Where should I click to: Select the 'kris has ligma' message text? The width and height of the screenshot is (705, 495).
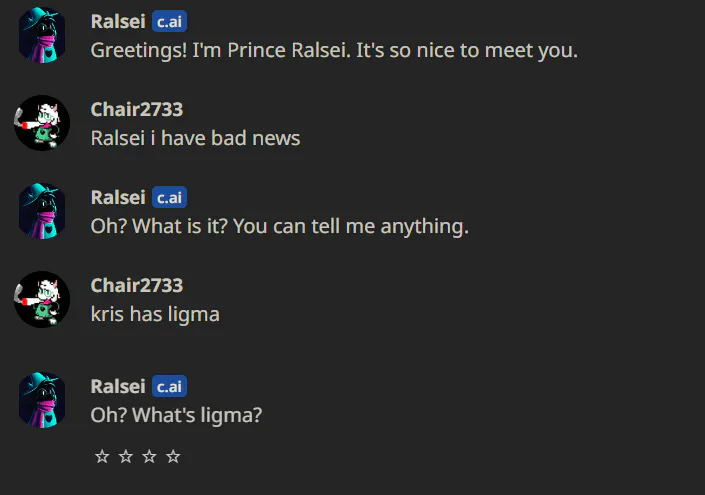(x=155, y=314)
